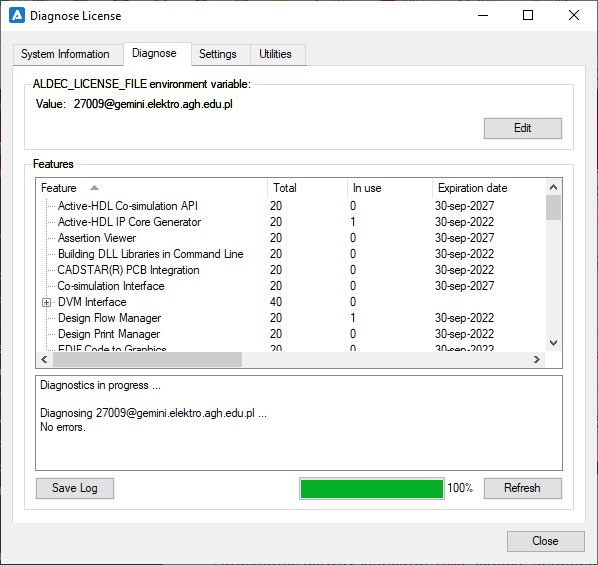This screenshot has width=598, height=565.
Task: Click the Edit button for license variable
Action: (x=522, y=128)
